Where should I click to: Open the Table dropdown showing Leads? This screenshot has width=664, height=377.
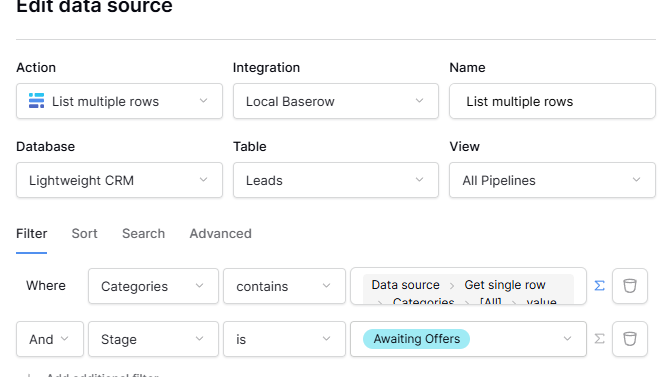pos(336,180)
